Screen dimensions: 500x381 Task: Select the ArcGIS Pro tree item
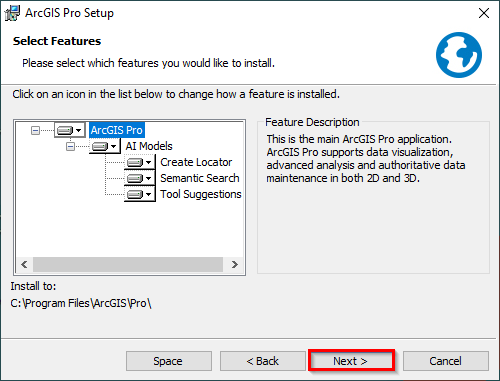coord(117,130)
